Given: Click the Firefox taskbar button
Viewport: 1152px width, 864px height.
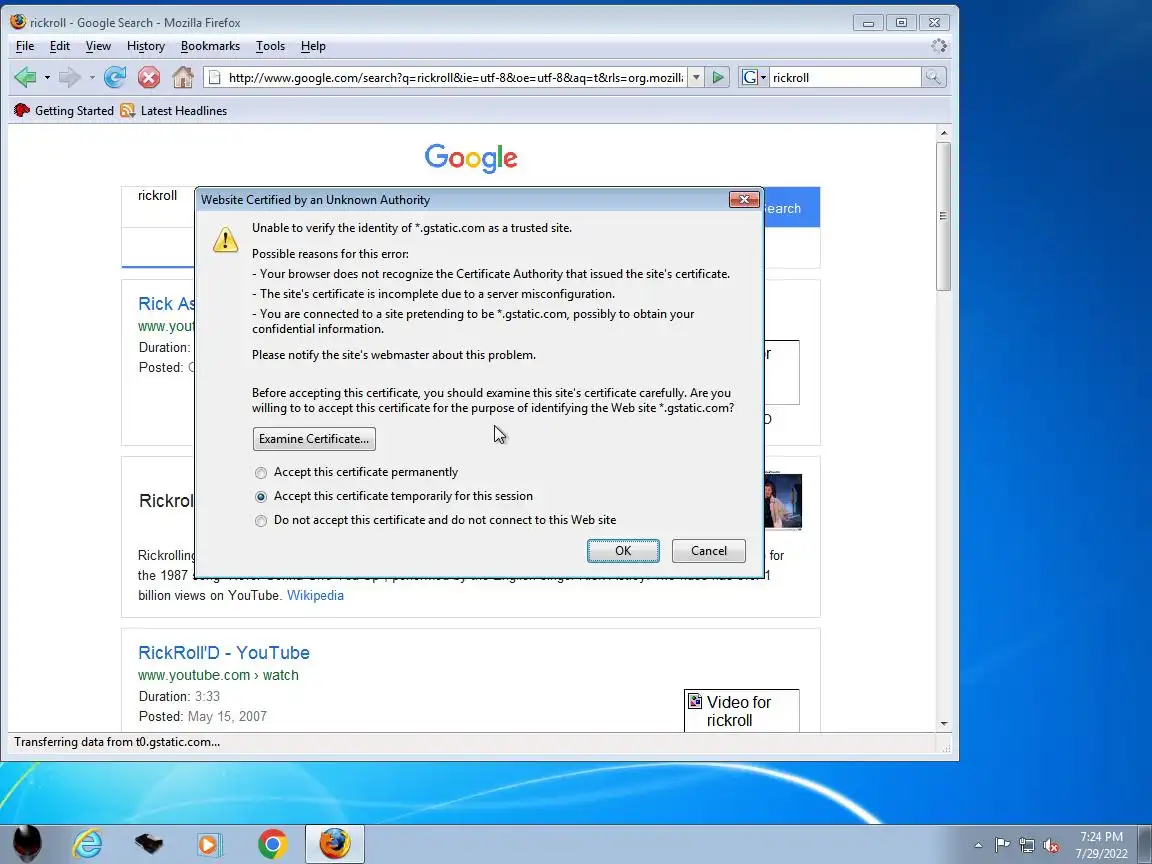Looking at the screenshot, I should point(334,843).
